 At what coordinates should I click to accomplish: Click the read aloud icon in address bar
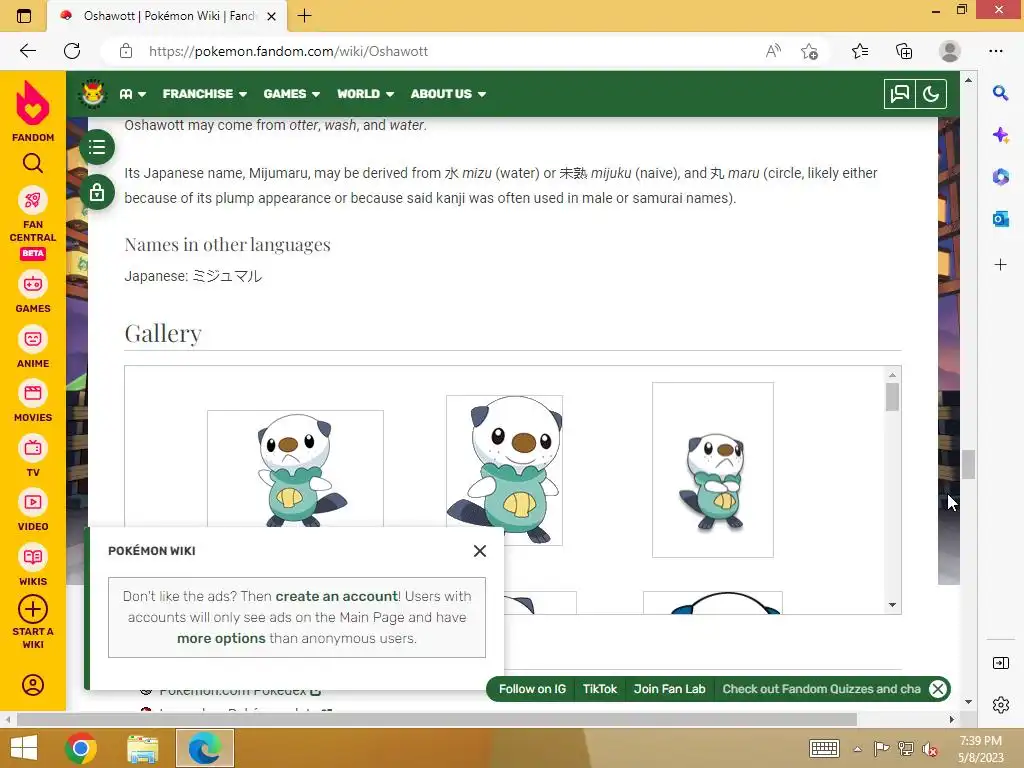coord(773,51)
